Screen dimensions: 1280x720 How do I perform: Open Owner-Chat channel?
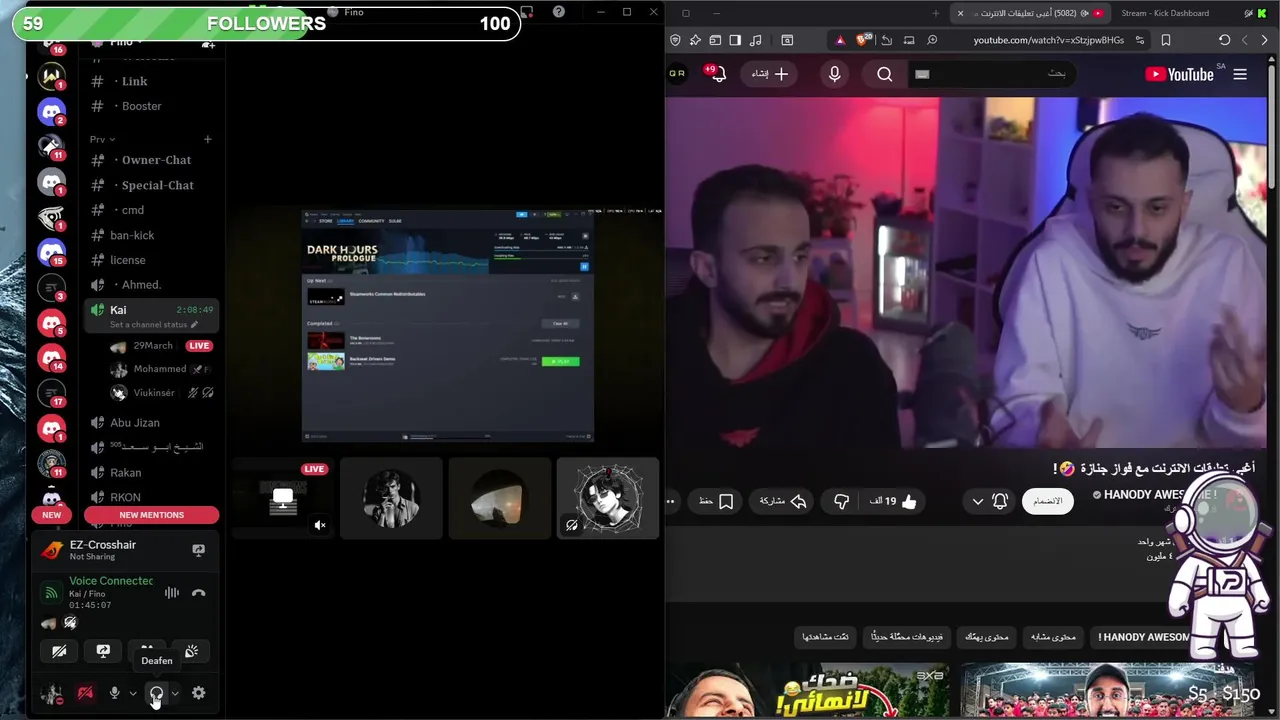click(151, 160)
